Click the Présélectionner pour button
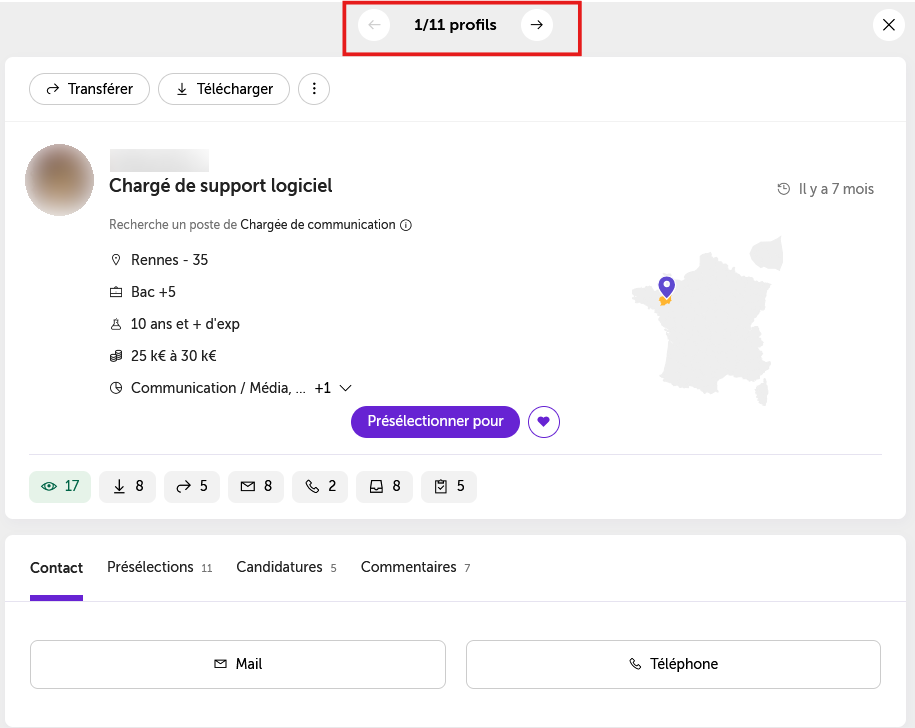 (435, 422)
